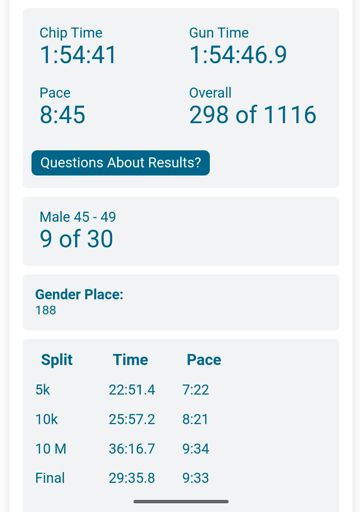Click the Pace column header in splits table
This screenshot has width=362, height=512.
coord(204,360)
